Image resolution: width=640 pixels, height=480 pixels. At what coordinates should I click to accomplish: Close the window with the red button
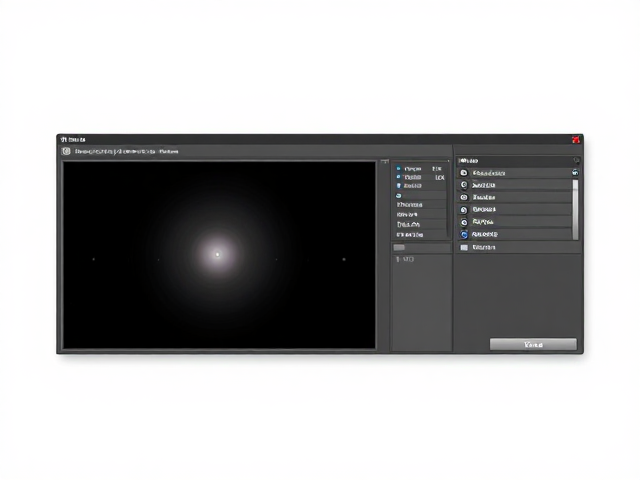coord(576,140)
